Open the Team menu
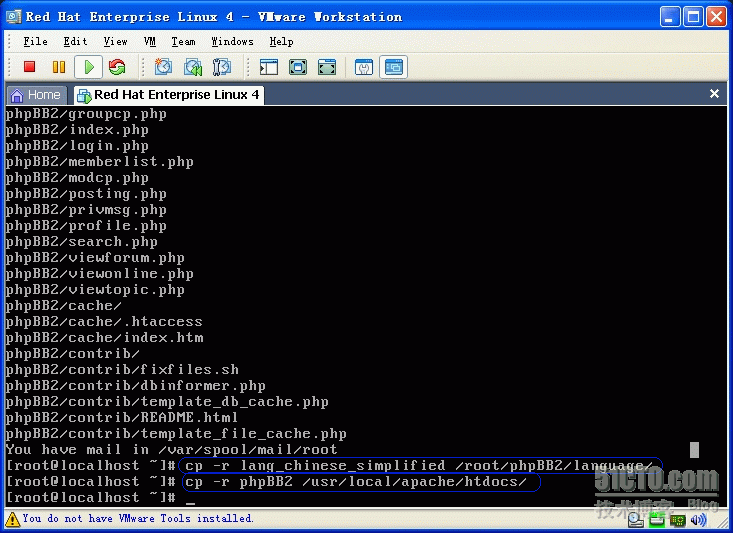This screenshot has width=733, height=533. tap(183, 42)
